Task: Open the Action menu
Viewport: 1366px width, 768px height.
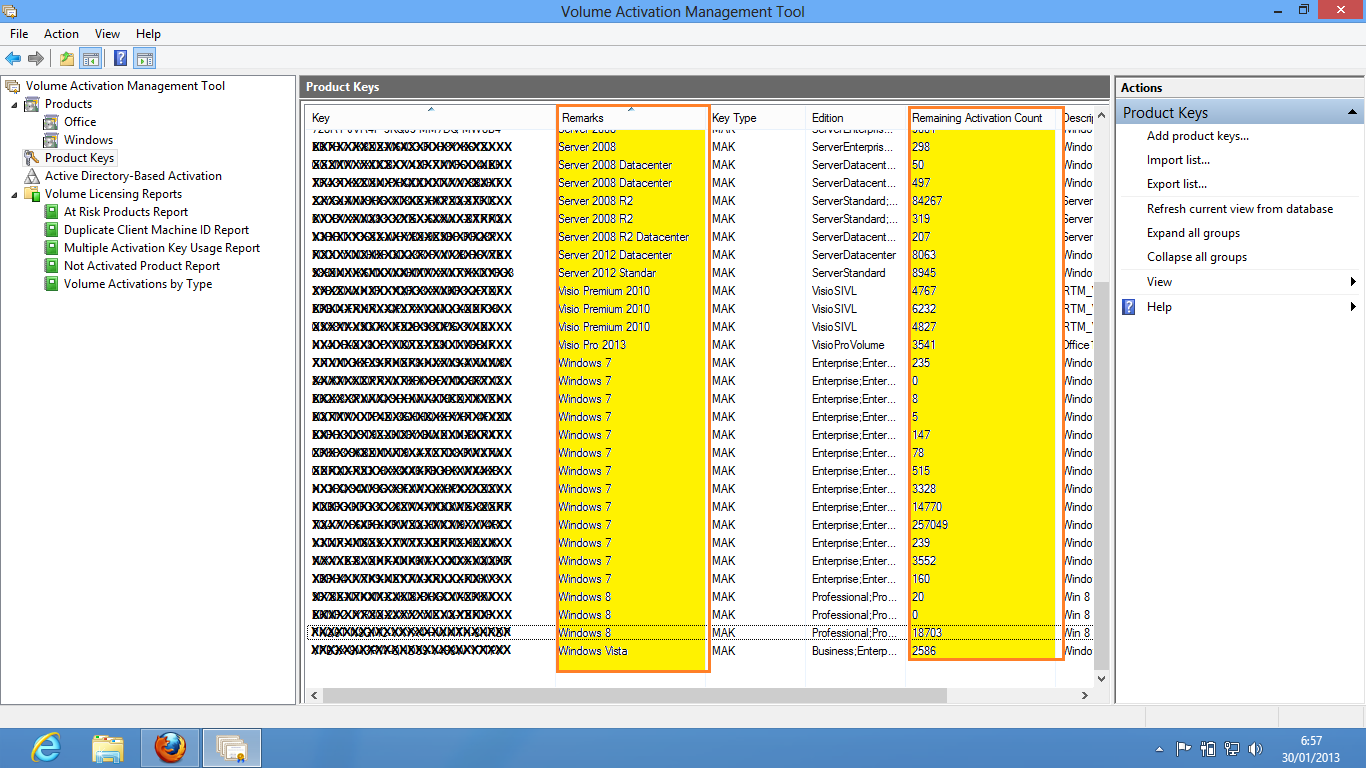Action: (x=61, y=33)
